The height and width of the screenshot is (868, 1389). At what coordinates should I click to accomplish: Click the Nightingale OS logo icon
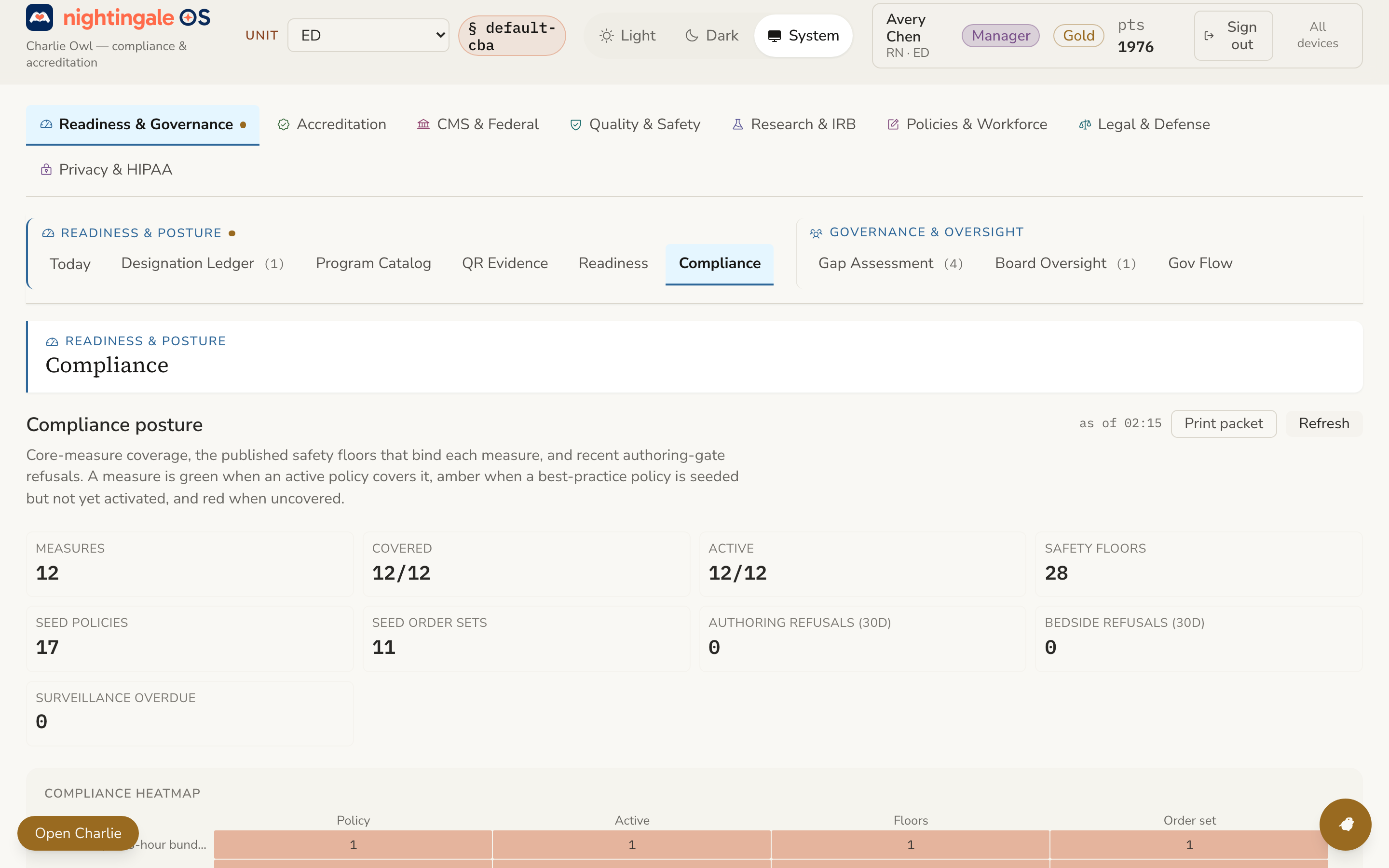pos(40,17)
